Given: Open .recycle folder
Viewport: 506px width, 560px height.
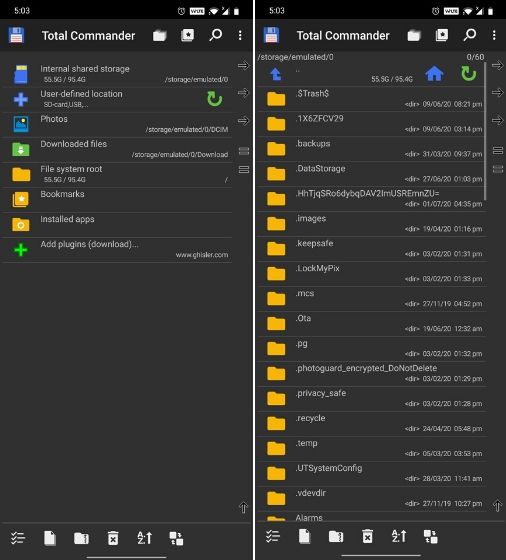Looking at the screenshot, I should (x=371, y=424).
